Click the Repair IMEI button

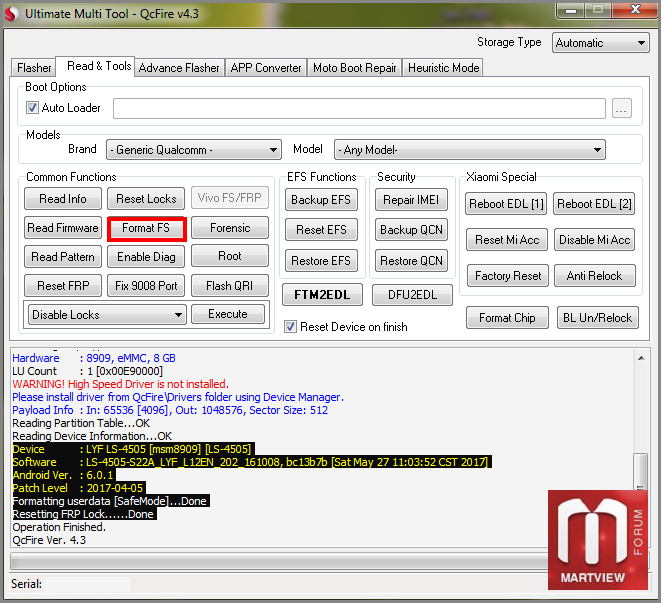[411, 199]
